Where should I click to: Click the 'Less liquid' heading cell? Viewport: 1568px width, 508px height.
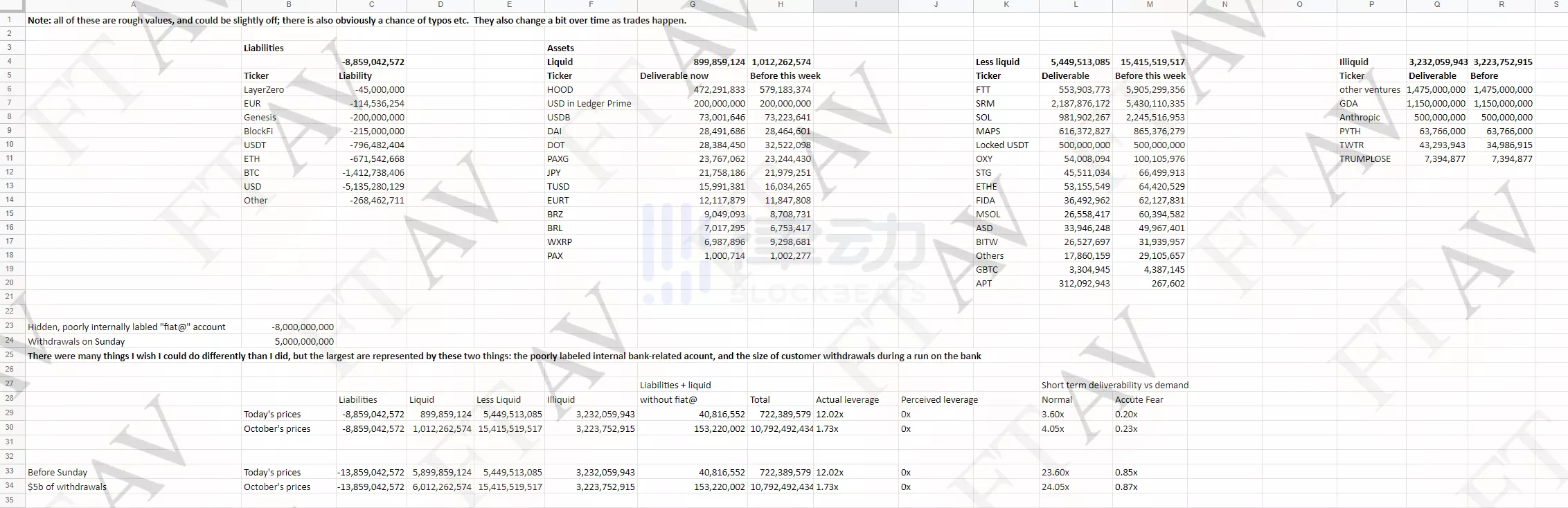click(x=997, y=62)
